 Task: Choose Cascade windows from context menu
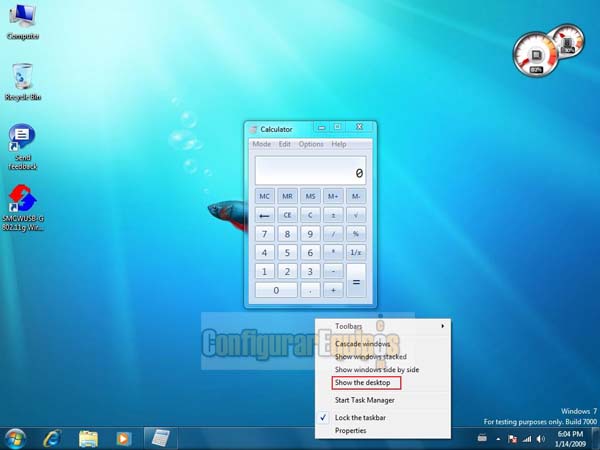[383, 344]
